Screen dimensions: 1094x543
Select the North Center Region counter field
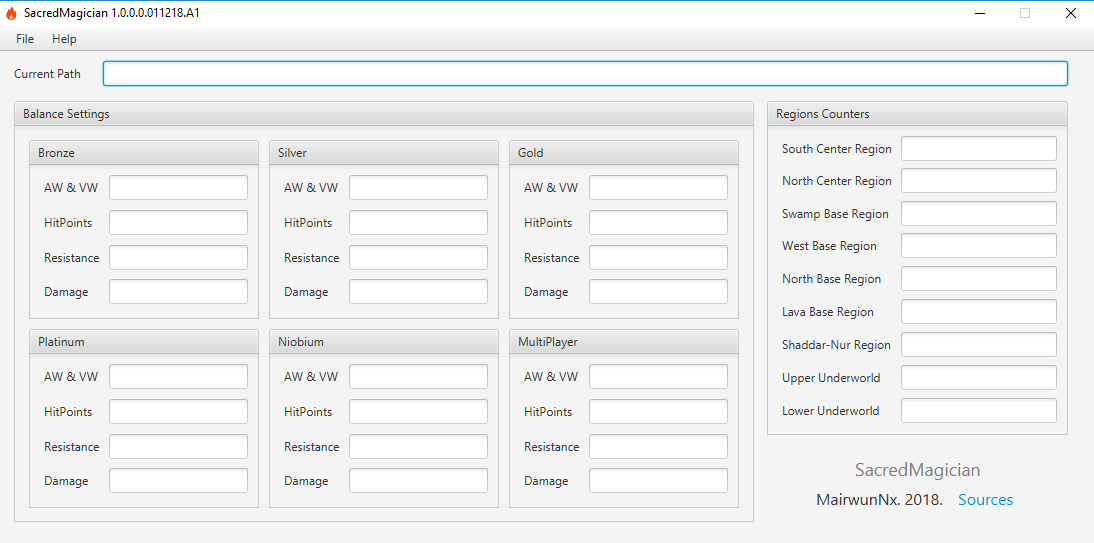click(x=979, y=181)
